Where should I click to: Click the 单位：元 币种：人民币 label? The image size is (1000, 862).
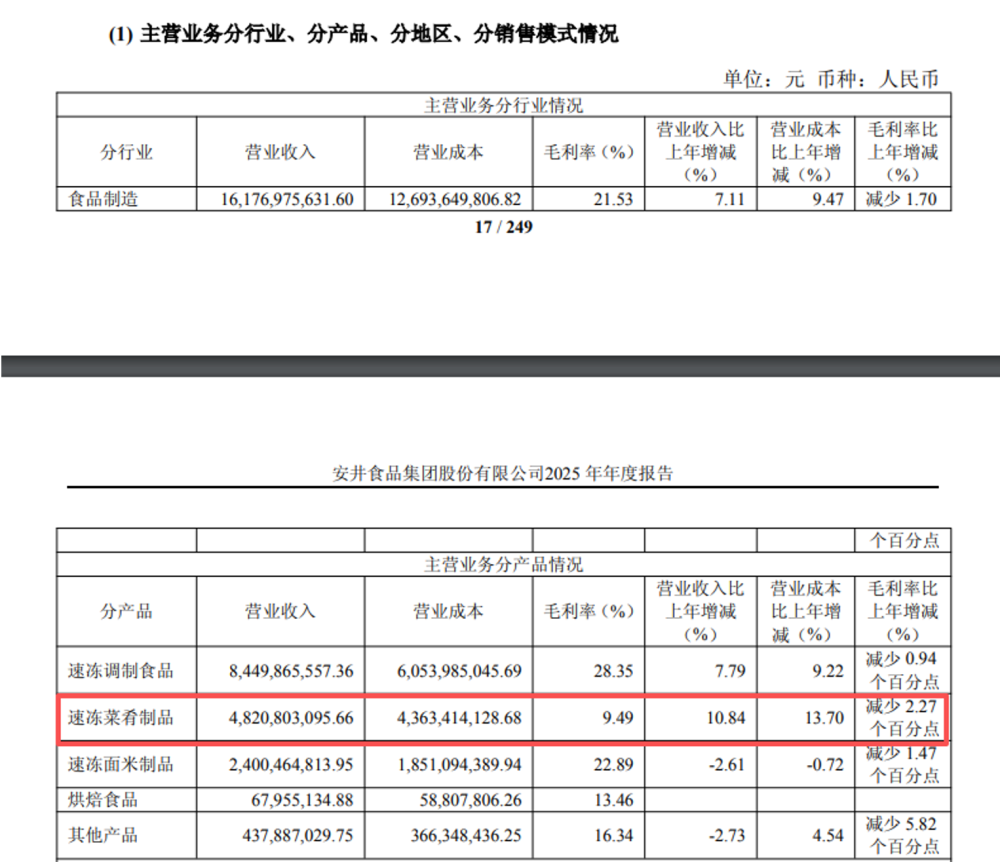(x=830, y=79)
